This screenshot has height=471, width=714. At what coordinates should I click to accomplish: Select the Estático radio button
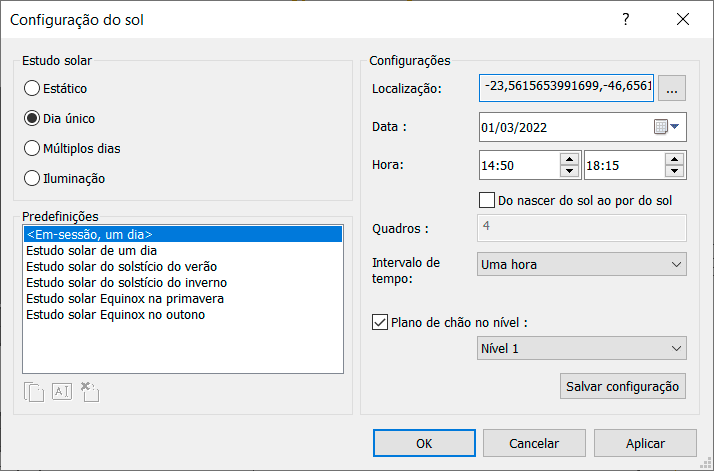pyautogui.click(x=32, y=88)
